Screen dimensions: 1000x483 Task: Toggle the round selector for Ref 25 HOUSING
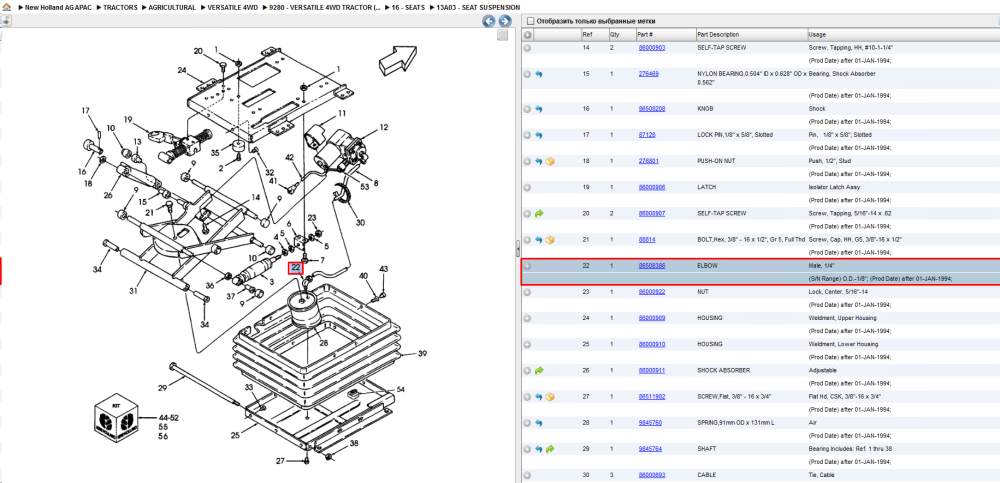pos(527,344)
